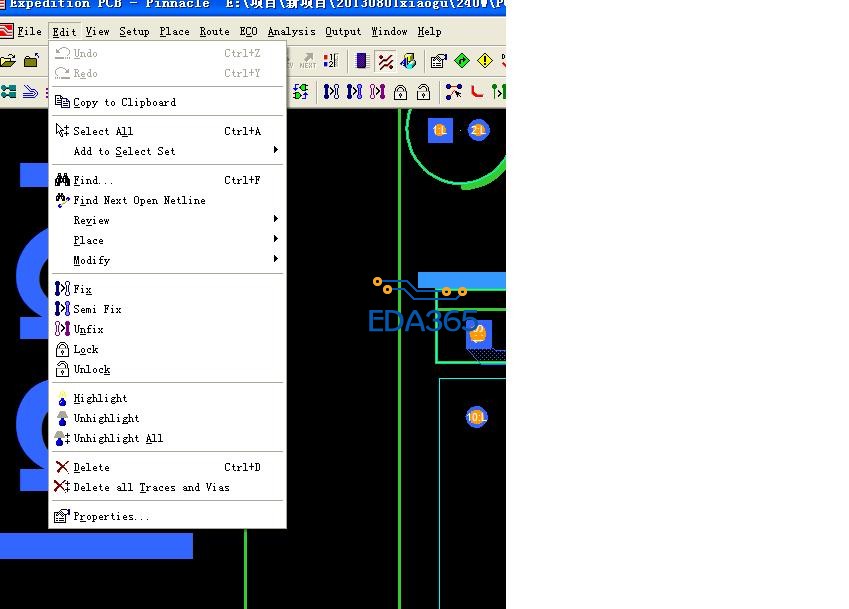Choose Lock in Edit menu
Image resolution: width=849 pixels, height=609 pixels.
tap(167, 349)
